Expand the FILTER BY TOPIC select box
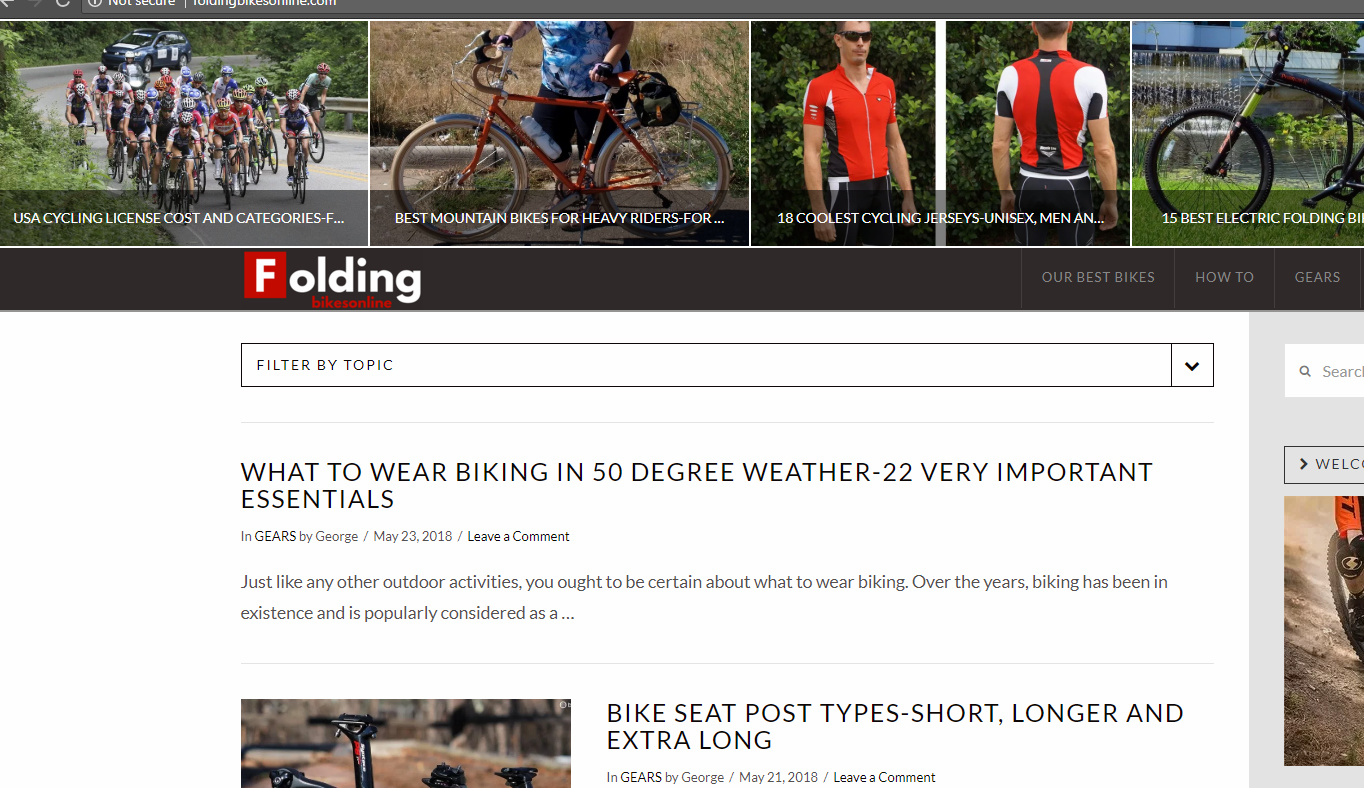The height and width of the screenshot is (788, 1364). 727,365
